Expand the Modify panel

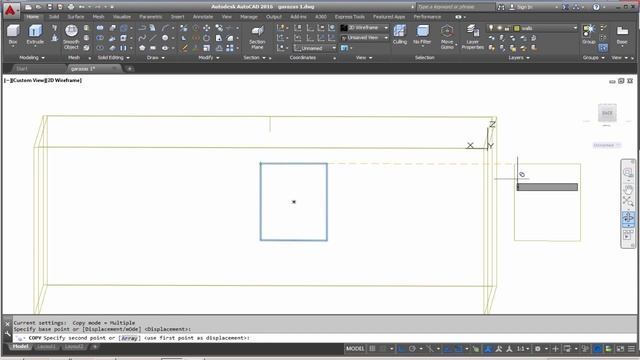209,58
